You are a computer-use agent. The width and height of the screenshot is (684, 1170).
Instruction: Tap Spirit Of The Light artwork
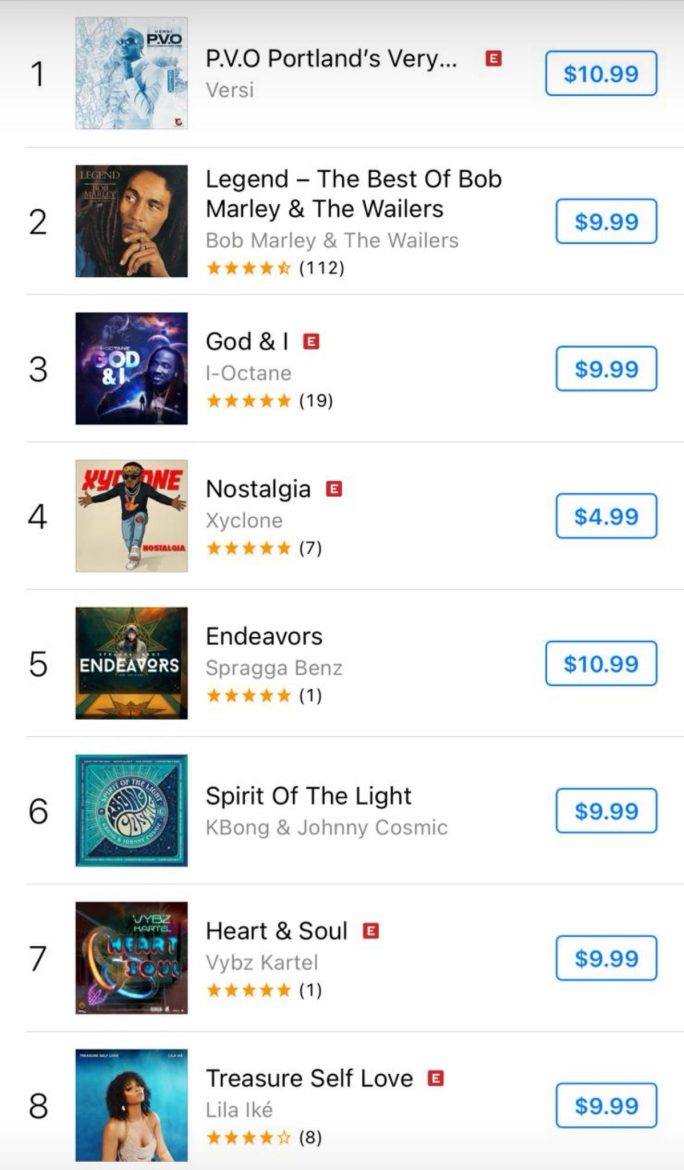(x=131, y=810)
